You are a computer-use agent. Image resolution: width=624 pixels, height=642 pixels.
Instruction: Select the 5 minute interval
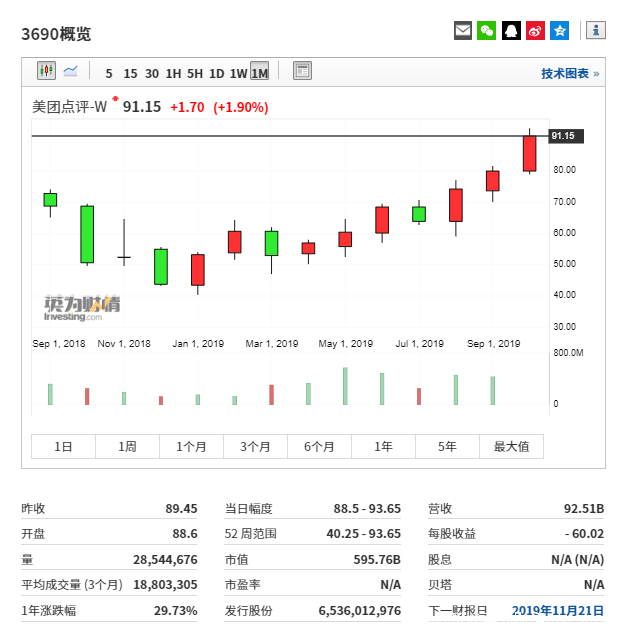109,74
